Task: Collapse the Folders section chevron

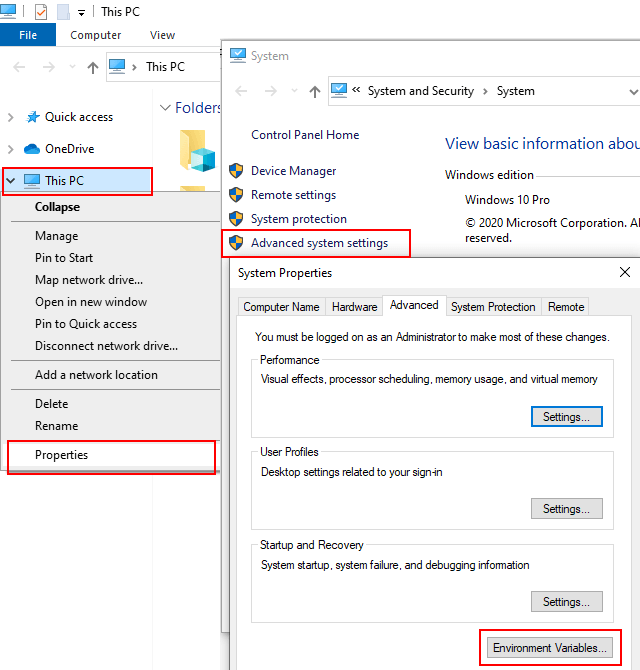Action: 166,108
